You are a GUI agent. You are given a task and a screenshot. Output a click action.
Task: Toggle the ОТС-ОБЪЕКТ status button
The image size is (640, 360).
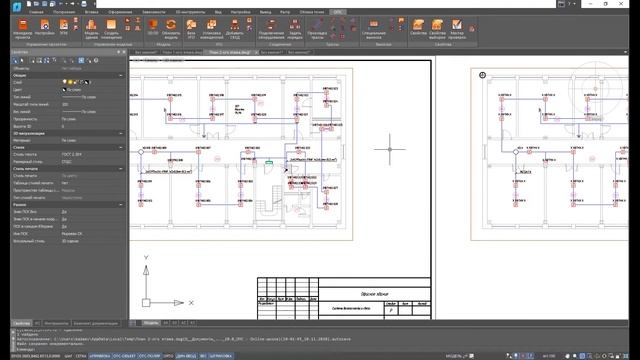[125, 356]
